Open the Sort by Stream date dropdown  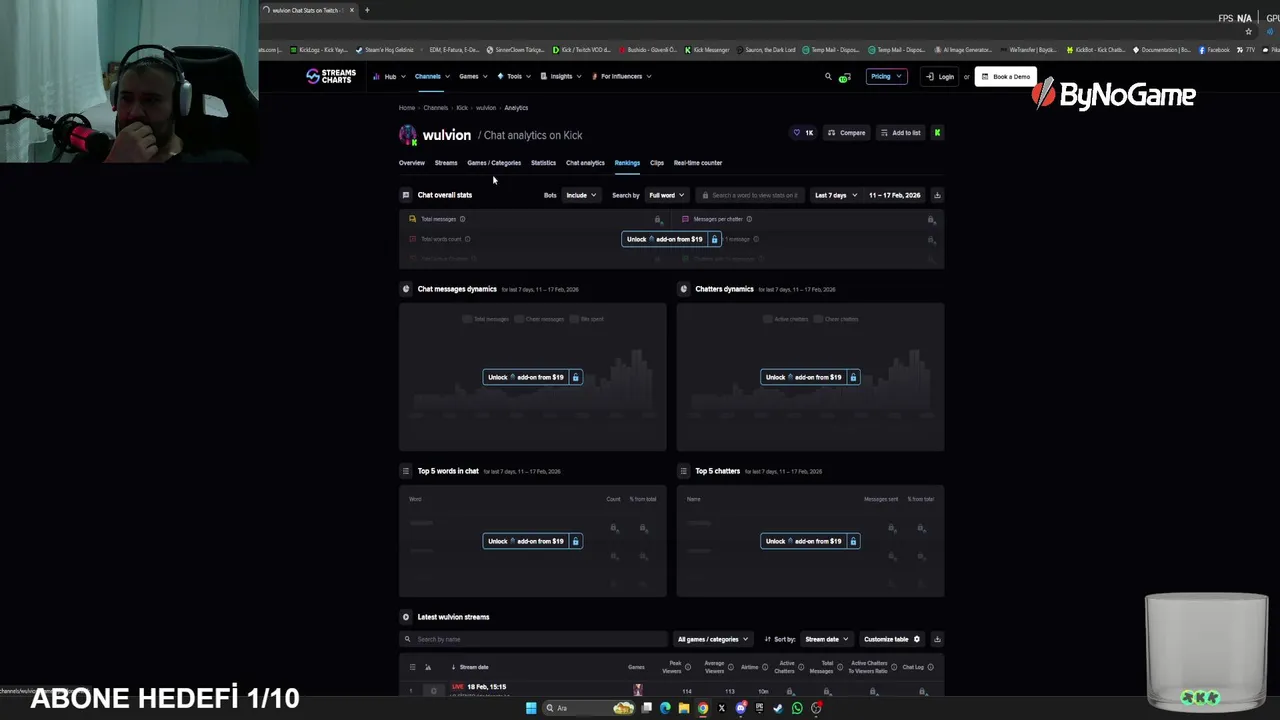pyautogui.click(x=826, y=639)
